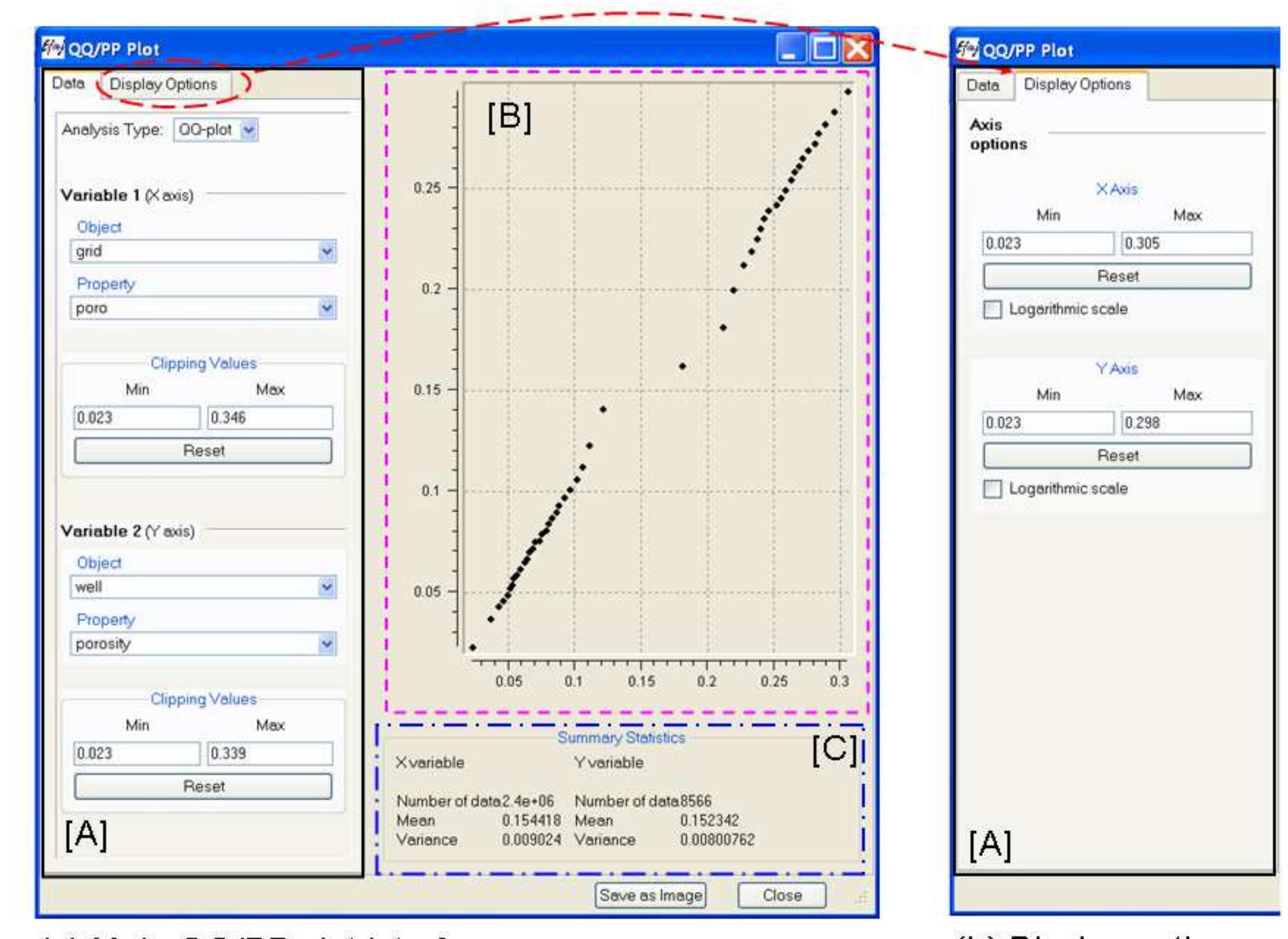Reset the X Axis range
This screenshot has height=939, width=1288.
point(1117,276)
